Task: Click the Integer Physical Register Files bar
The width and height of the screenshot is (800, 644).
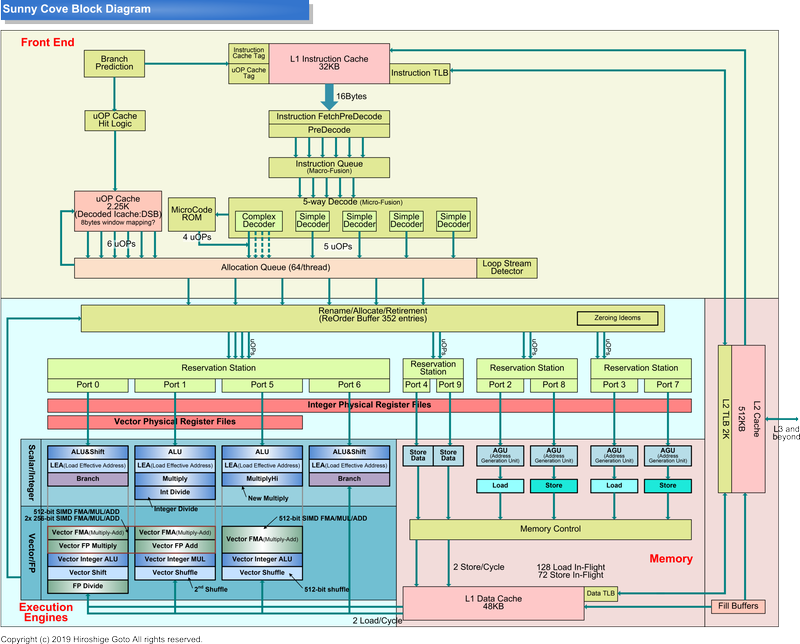Action: click(369, 405)
